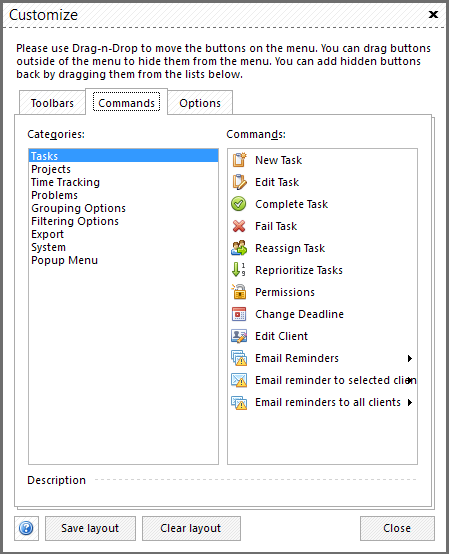Click the New Task icon

[x=239, y=160]
